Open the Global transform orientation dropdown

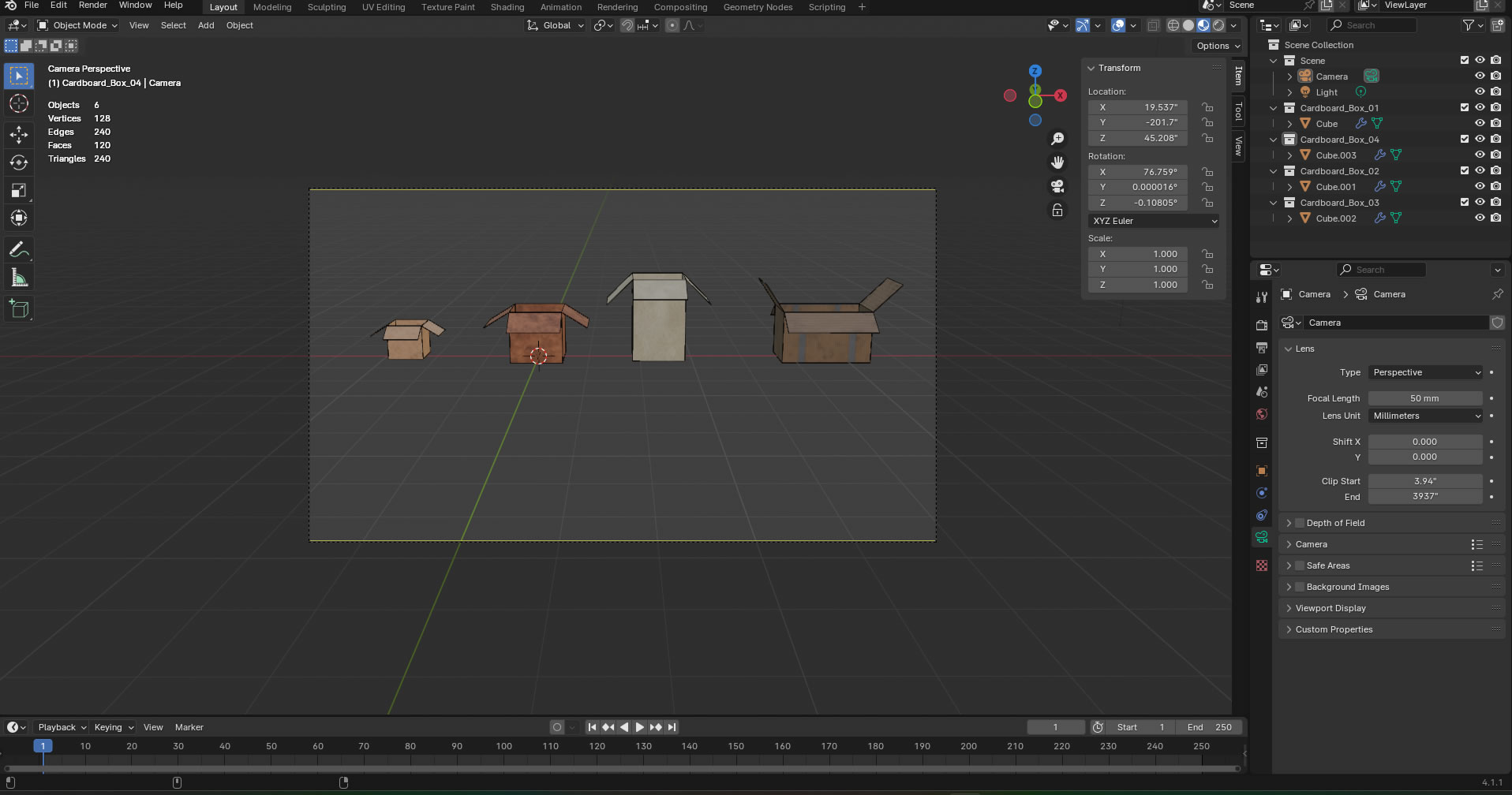tap(556, 25)
